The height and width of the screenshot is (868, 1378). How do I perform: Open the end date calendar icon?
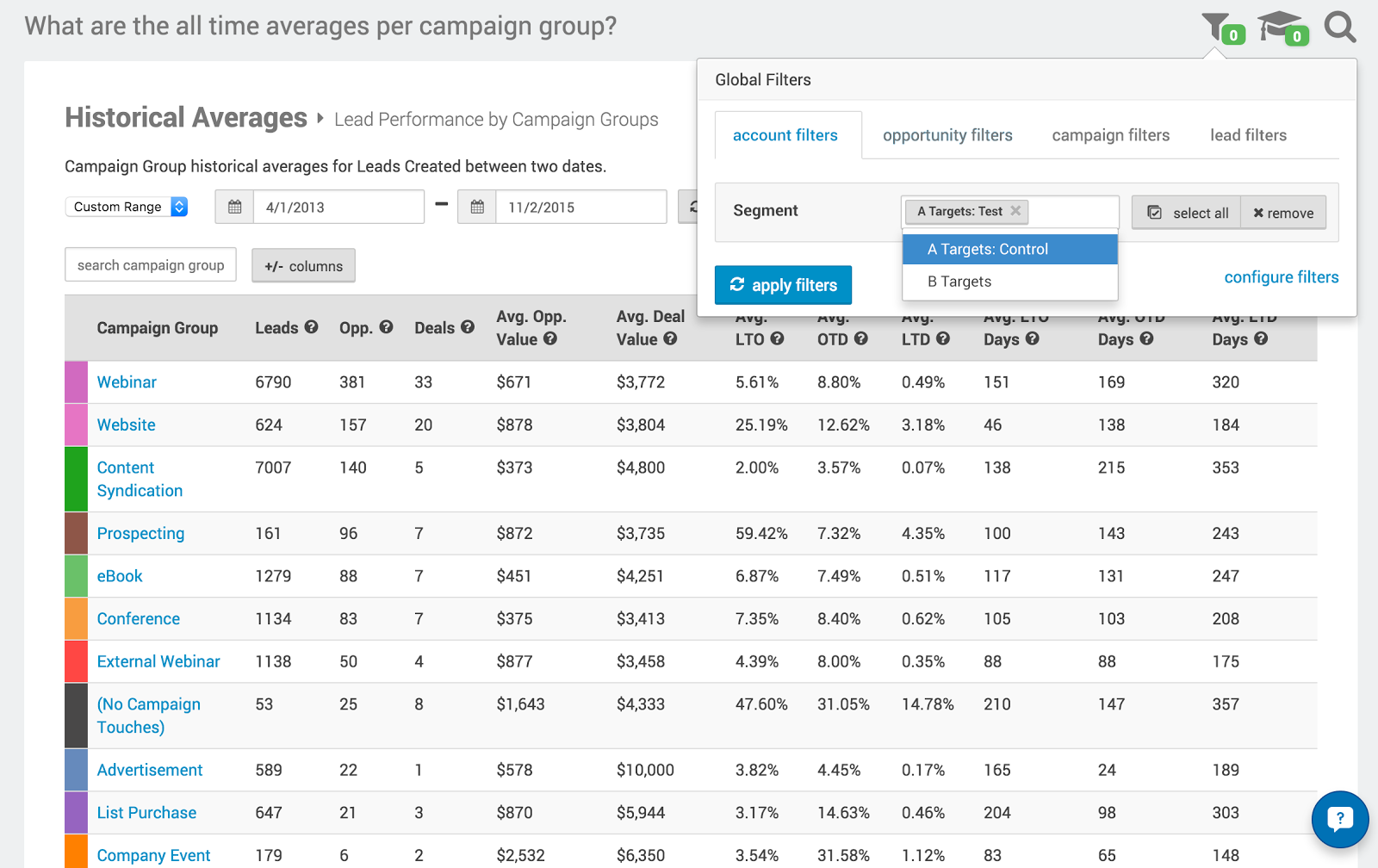click(477, 207)
